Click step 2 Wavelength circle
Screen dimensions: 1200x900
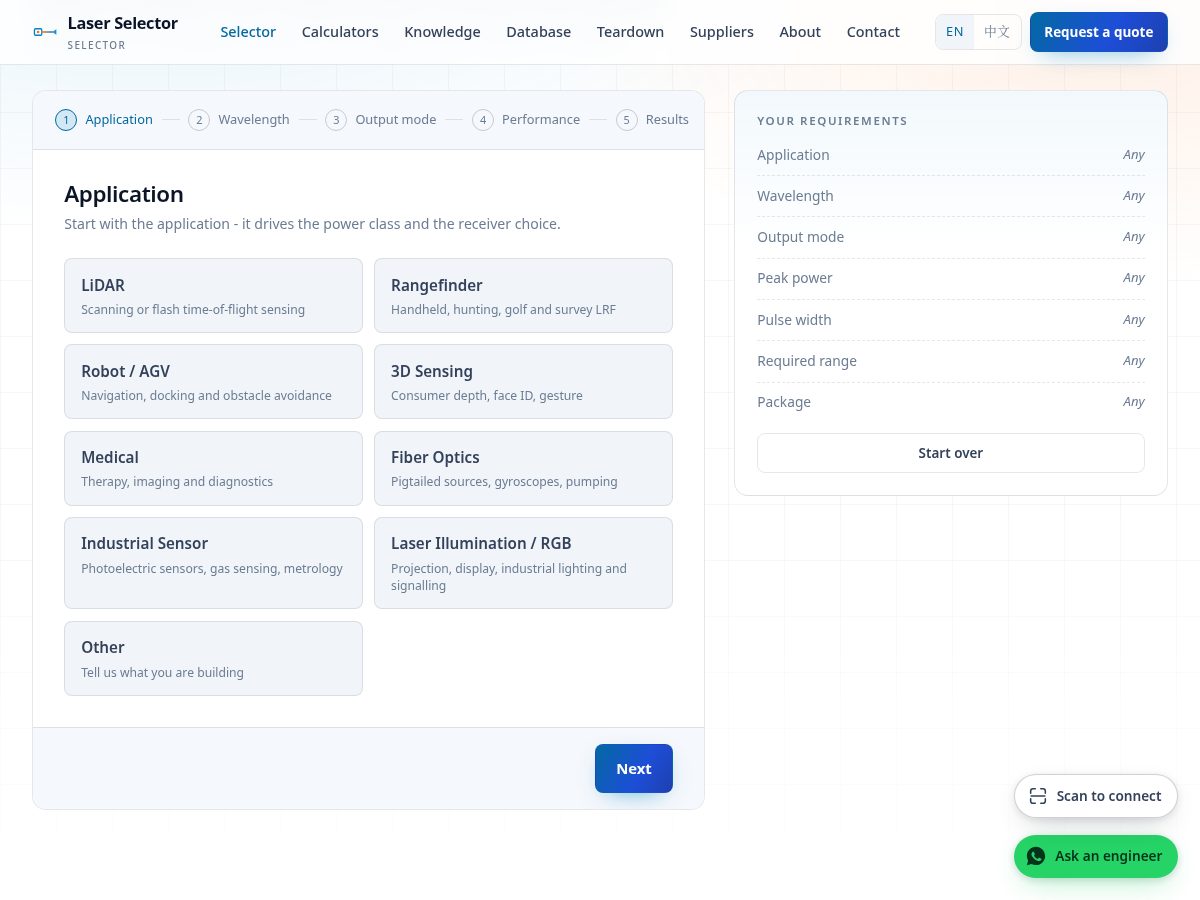pos(199,120)
